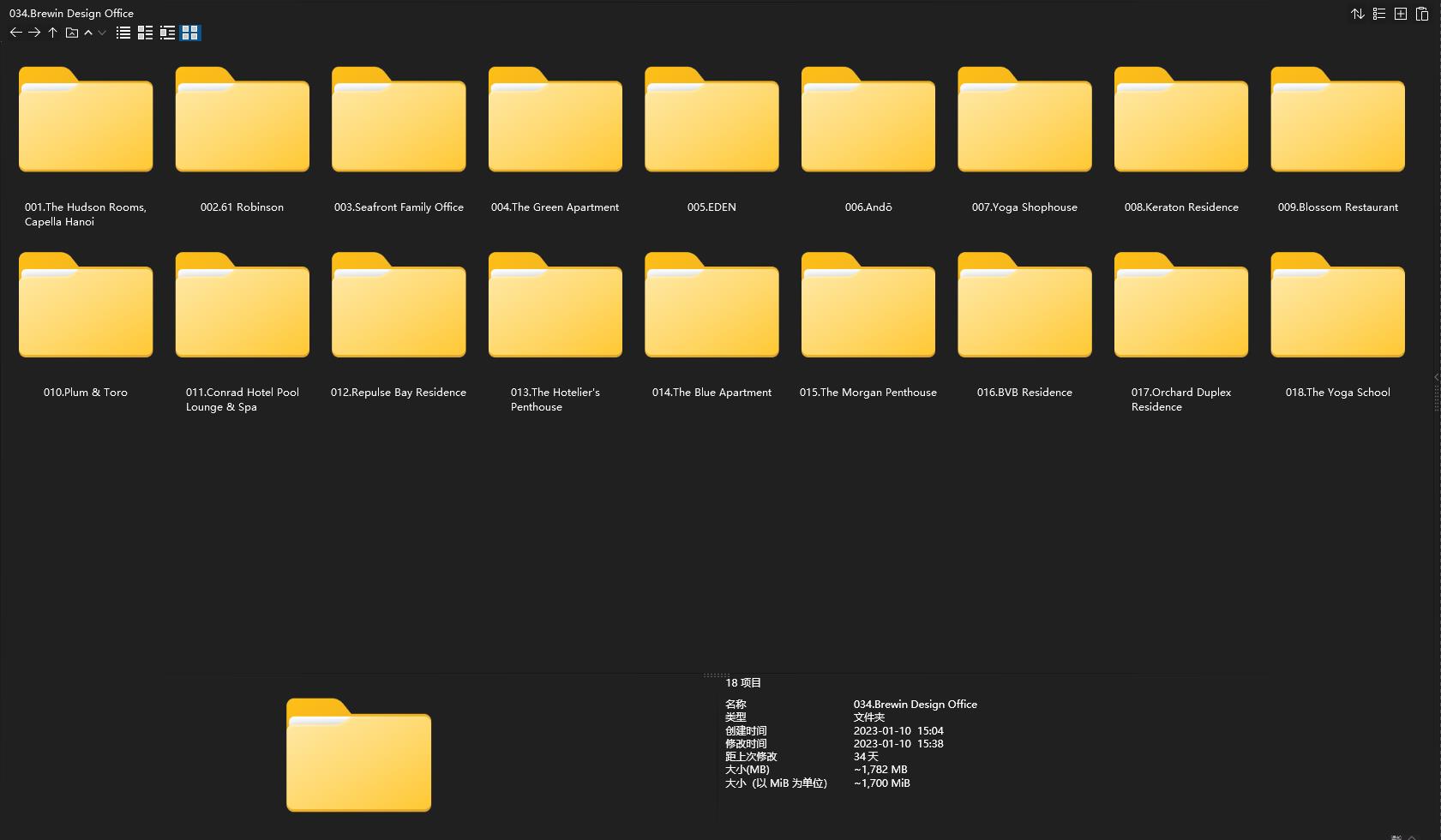Click the '名称' label in info panel

736,704
